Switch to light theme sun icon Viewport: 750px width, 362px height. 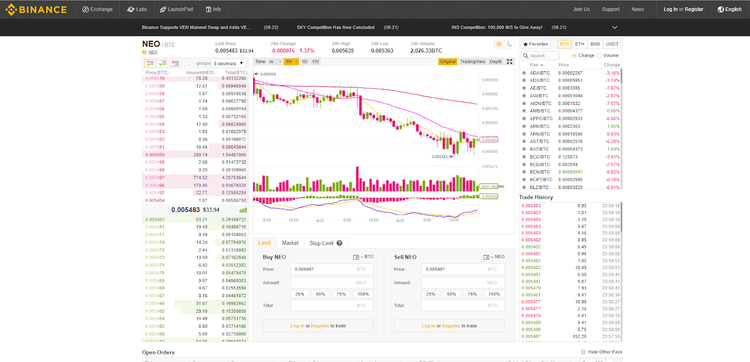click(x=499, y=44)
